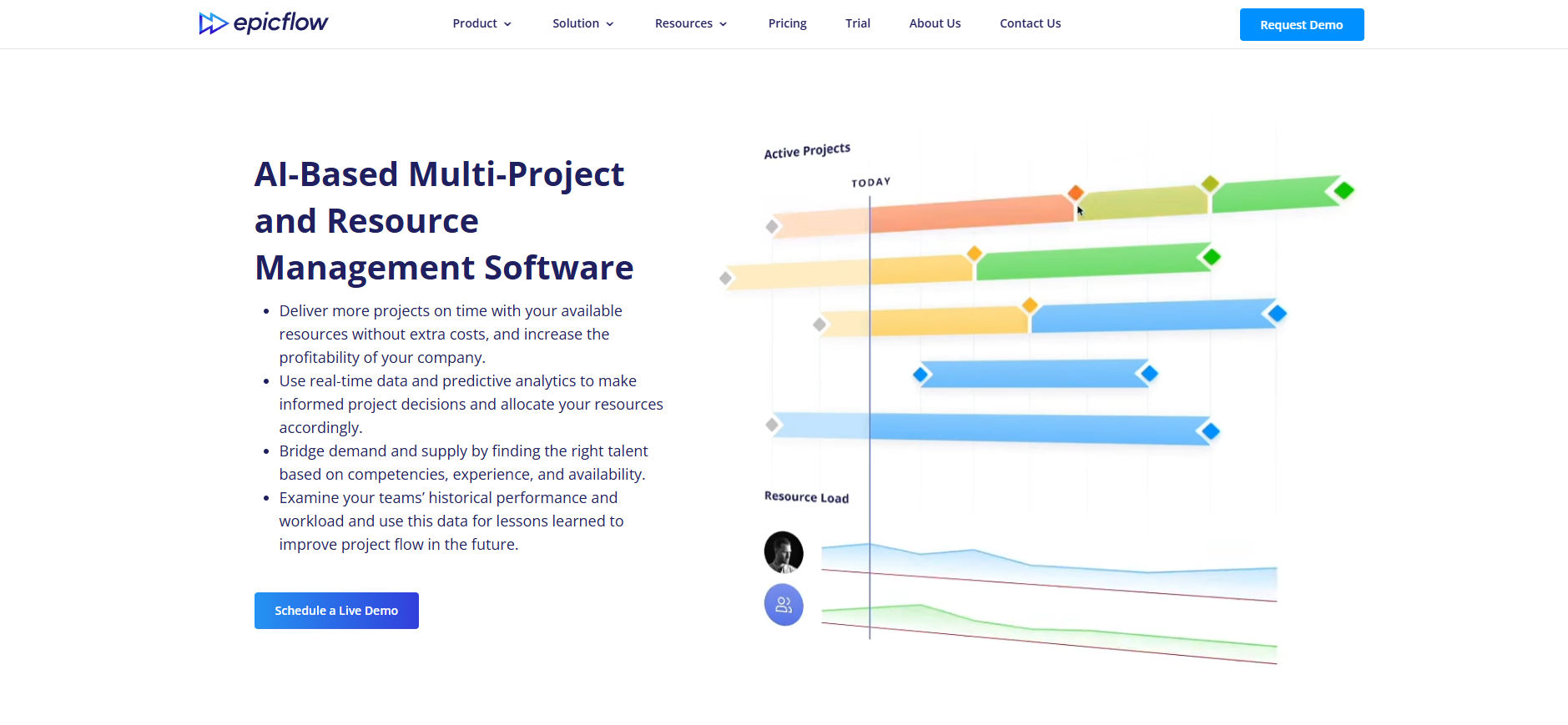This screenshot has height=725, width=1568.
Task: Open the Trial menu item
Action: click(858, 23)
